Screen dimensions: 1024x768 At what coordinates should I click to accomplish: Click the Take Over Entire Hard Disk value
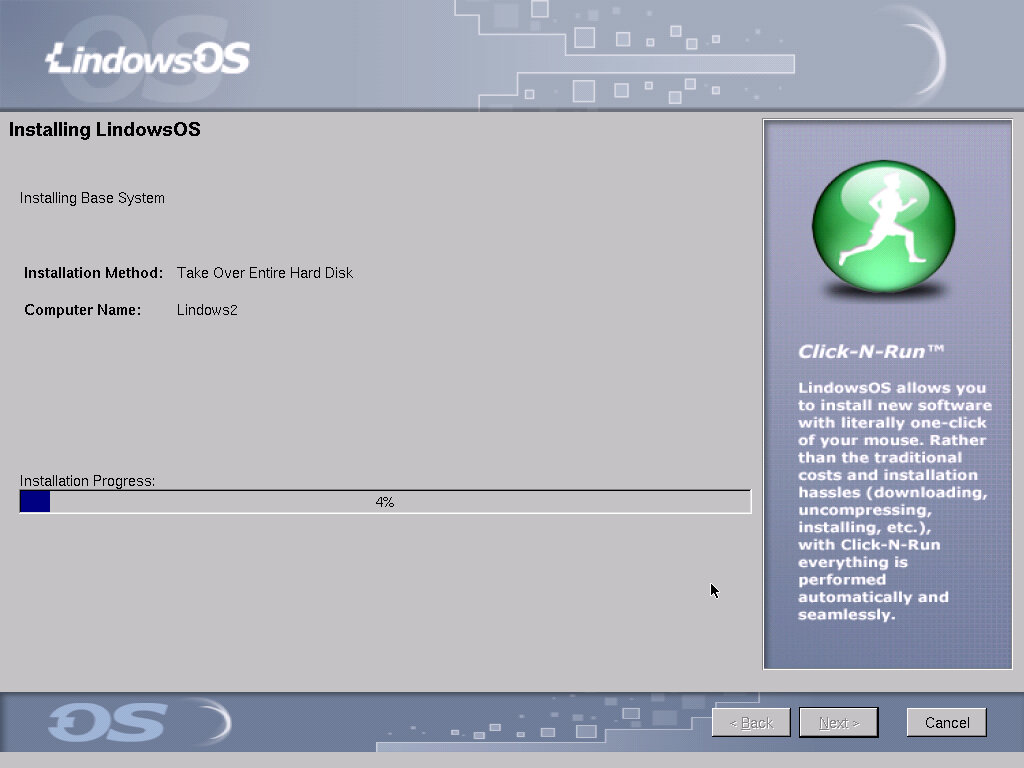coord(265,273)
